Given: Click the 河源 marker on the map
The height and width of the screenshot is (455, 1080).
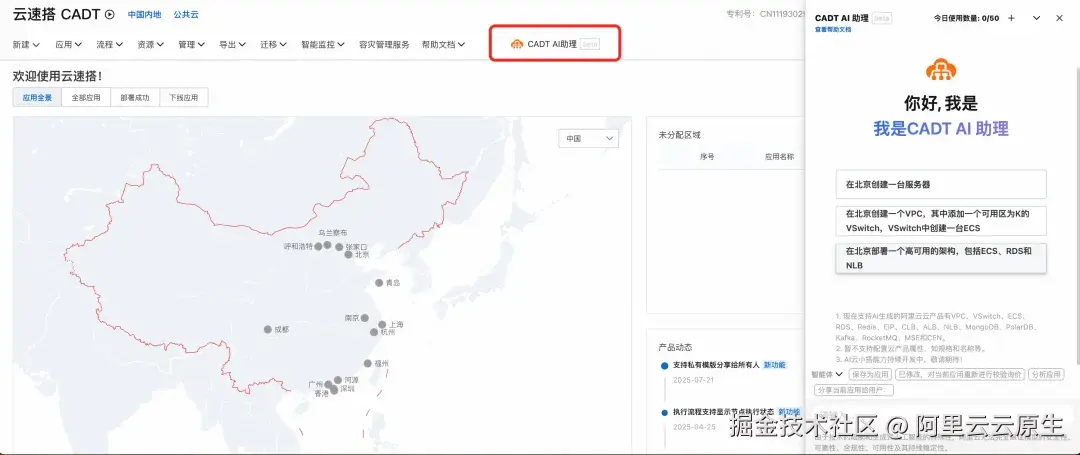Looking at the screenshot, I should click(338, 379).
